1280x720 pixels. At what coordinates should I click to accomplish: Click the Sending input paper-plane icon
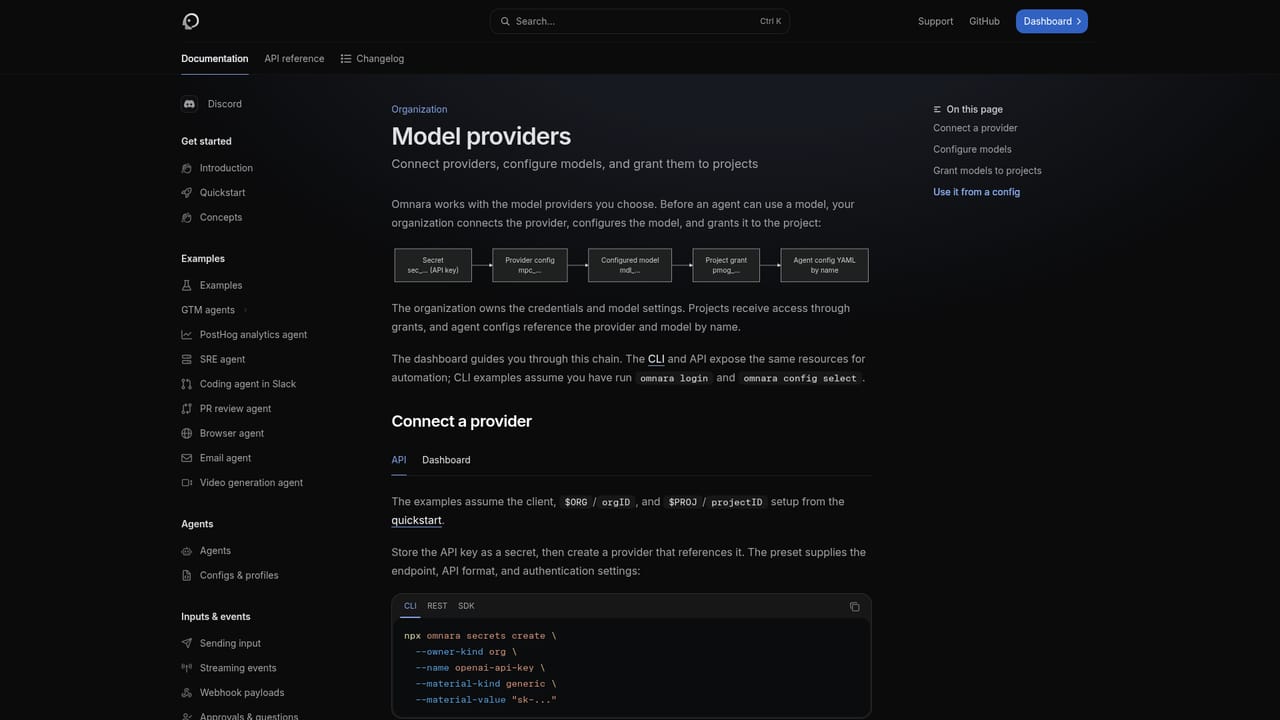tap(187, 643)
